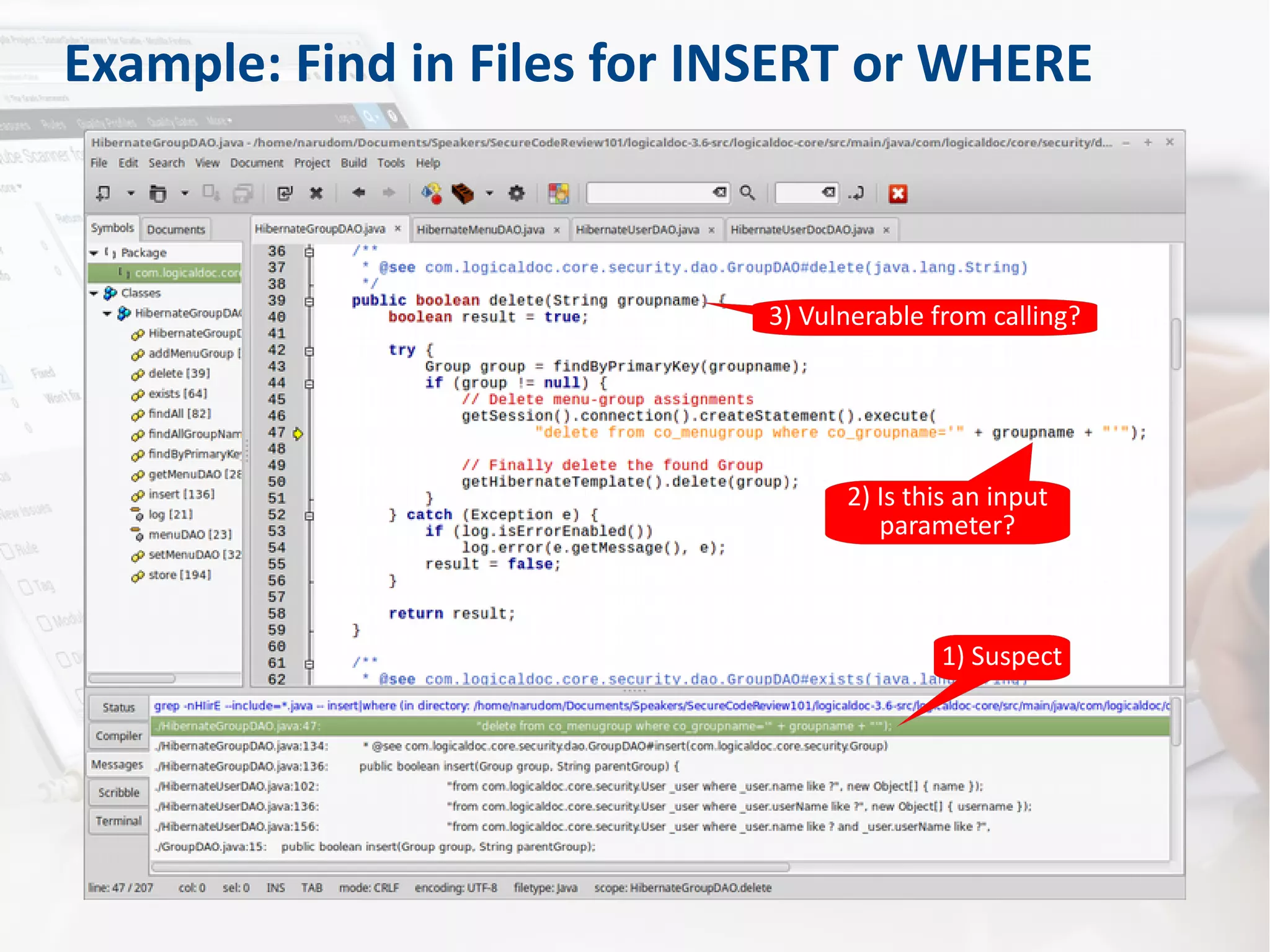Click the compile icon in toolbar
This screenshot has width=1270, height=952.
432,194
